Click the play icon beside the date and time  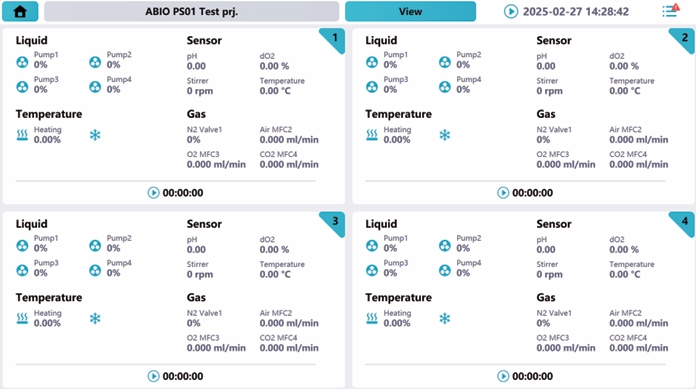pyautogui.click(x=511, y=12)
